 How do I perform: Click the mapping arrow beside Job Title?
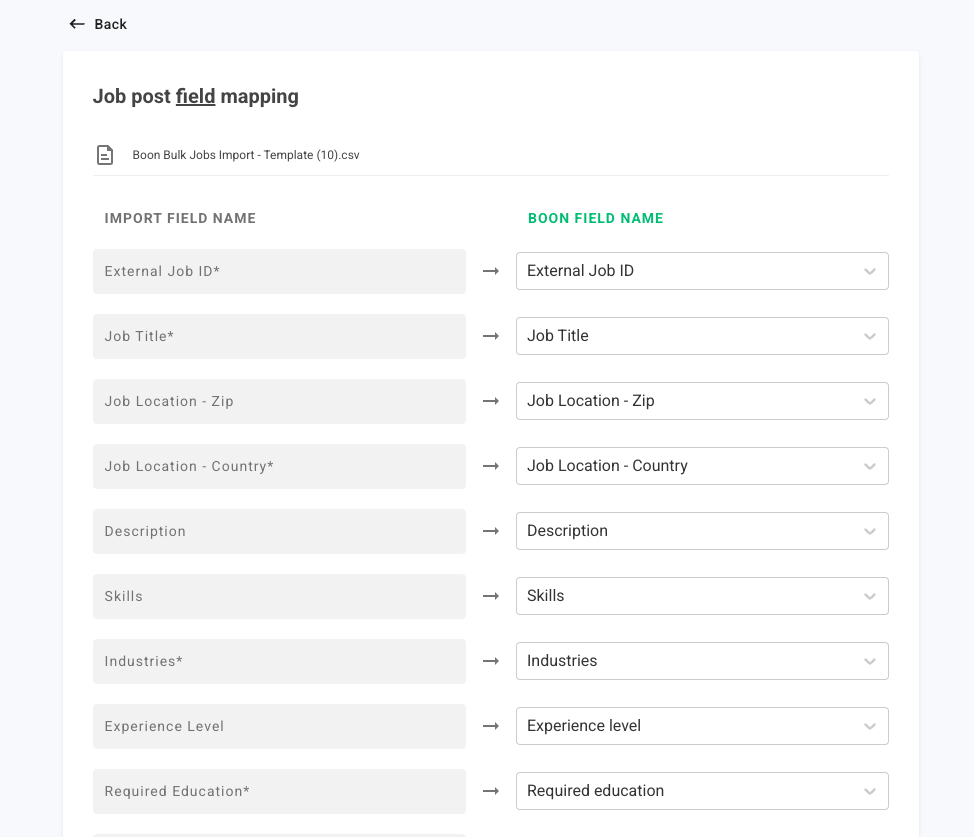(x=490, y=336)
